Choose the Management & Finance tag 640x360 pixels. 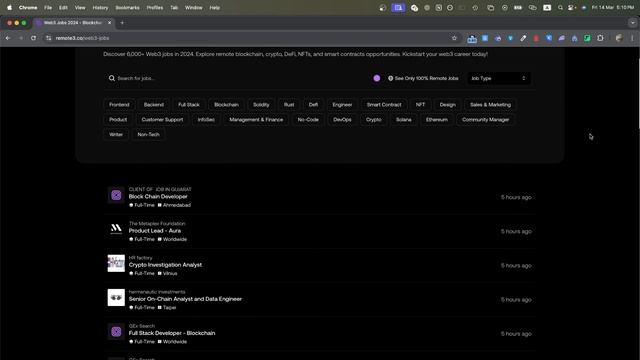pyautogui.click(x=256, y=120)
